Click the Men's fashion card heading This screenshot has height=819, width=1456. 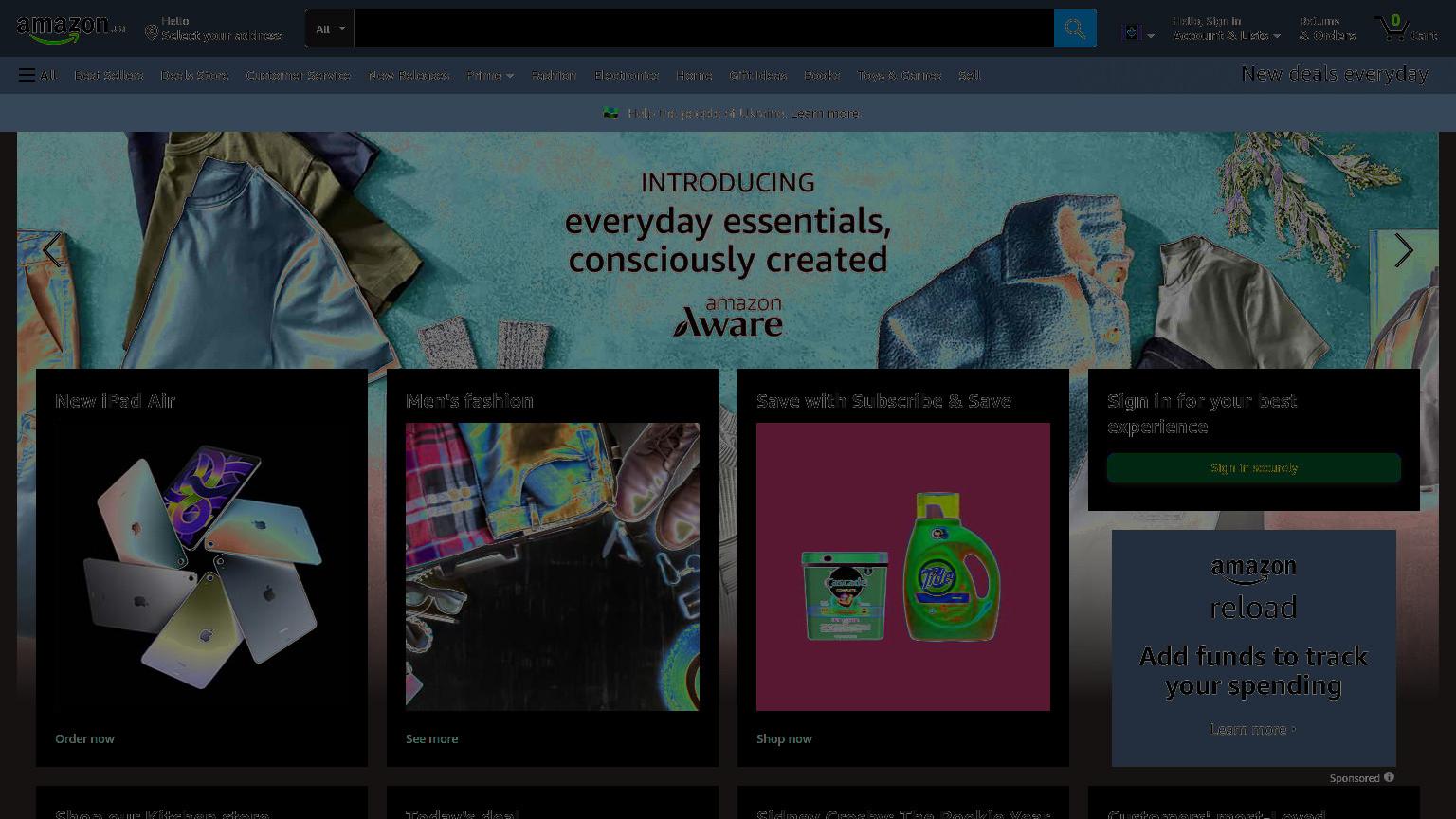(x=469, y=401)
